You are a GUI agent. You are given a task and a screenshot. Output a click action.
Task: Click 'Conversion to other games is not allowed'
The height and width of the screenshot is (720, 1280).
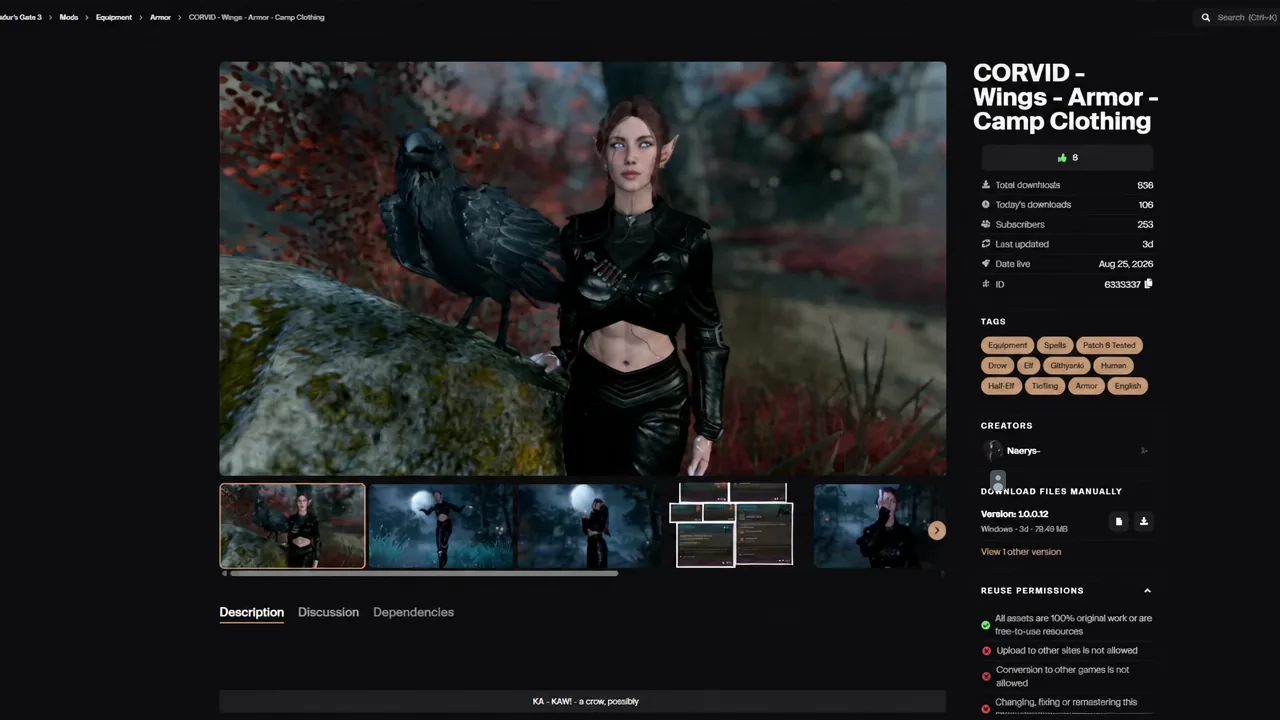(1062, 676)
